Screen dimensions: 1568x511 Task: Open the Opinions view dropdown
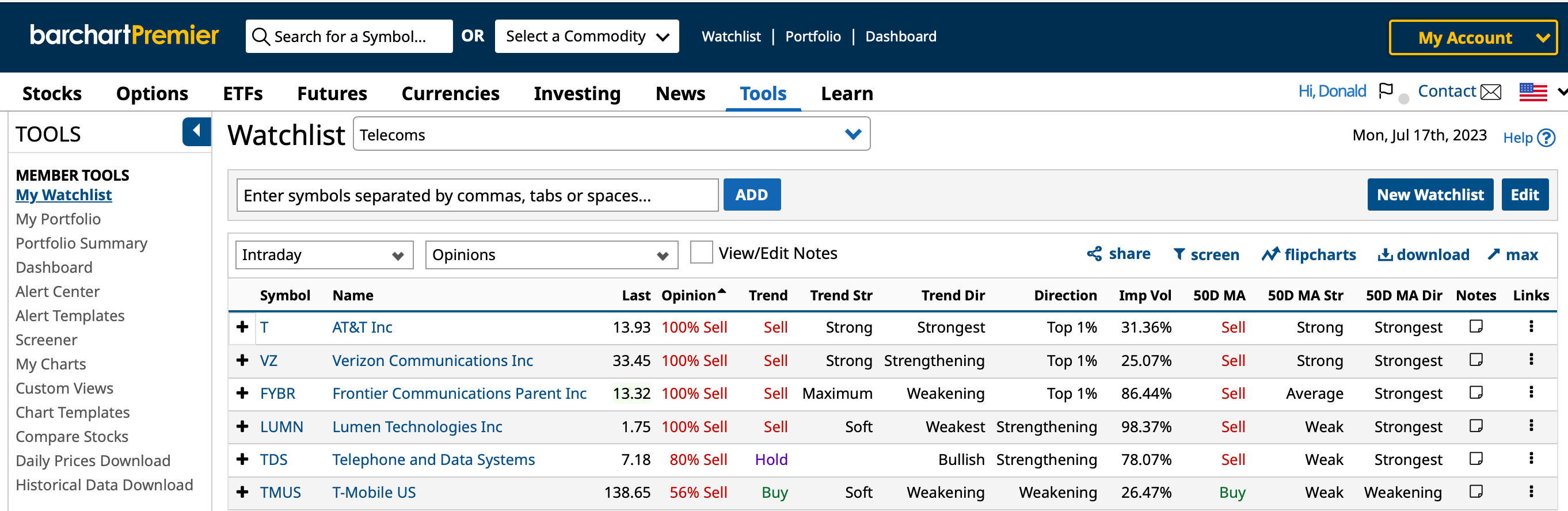coord(551,254)
